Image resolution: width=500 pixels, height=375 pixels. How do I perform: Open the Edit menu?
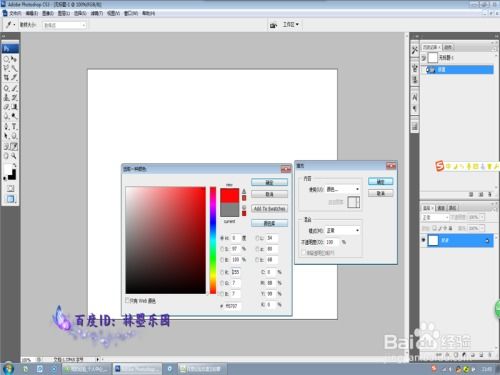point(32,13)
